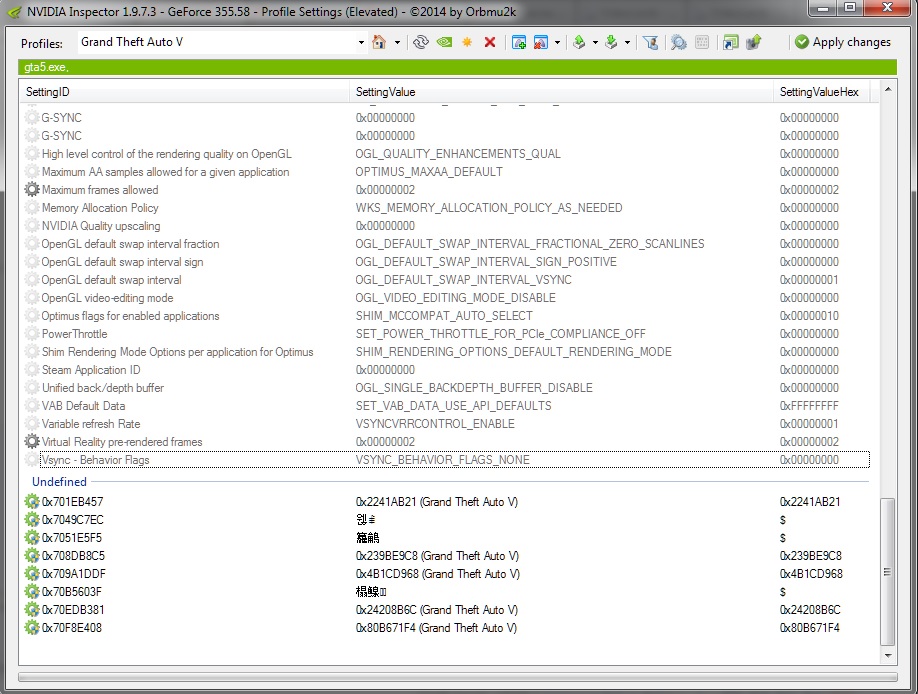Click value SHIM_MCCOMPAT_AUTO_SELECT
This screenshot has width=918, height=694.
coord(444,316)
